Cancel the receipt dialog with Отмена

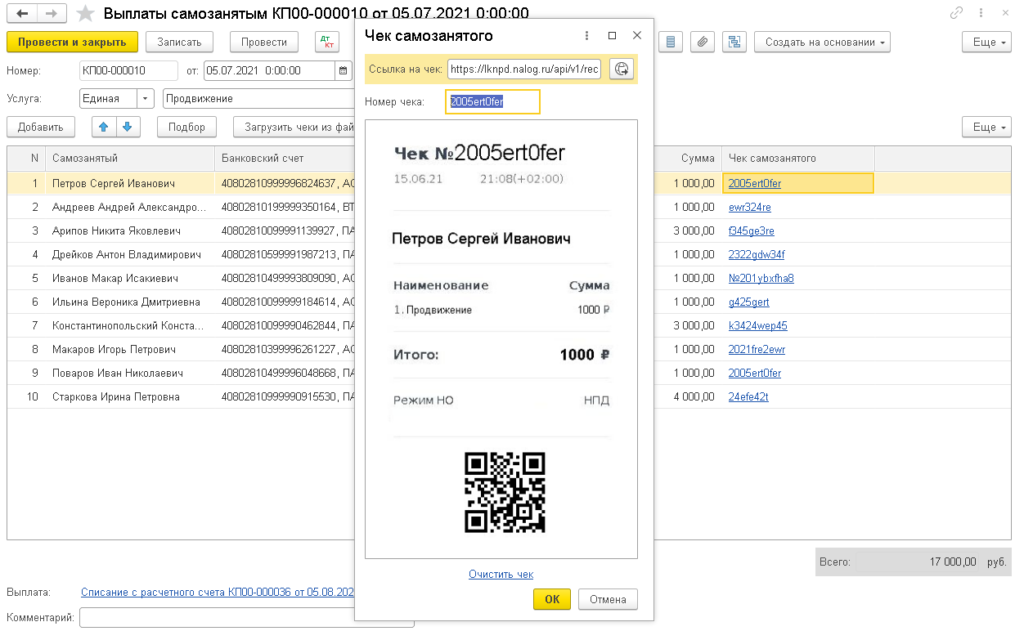pos(607,599)
